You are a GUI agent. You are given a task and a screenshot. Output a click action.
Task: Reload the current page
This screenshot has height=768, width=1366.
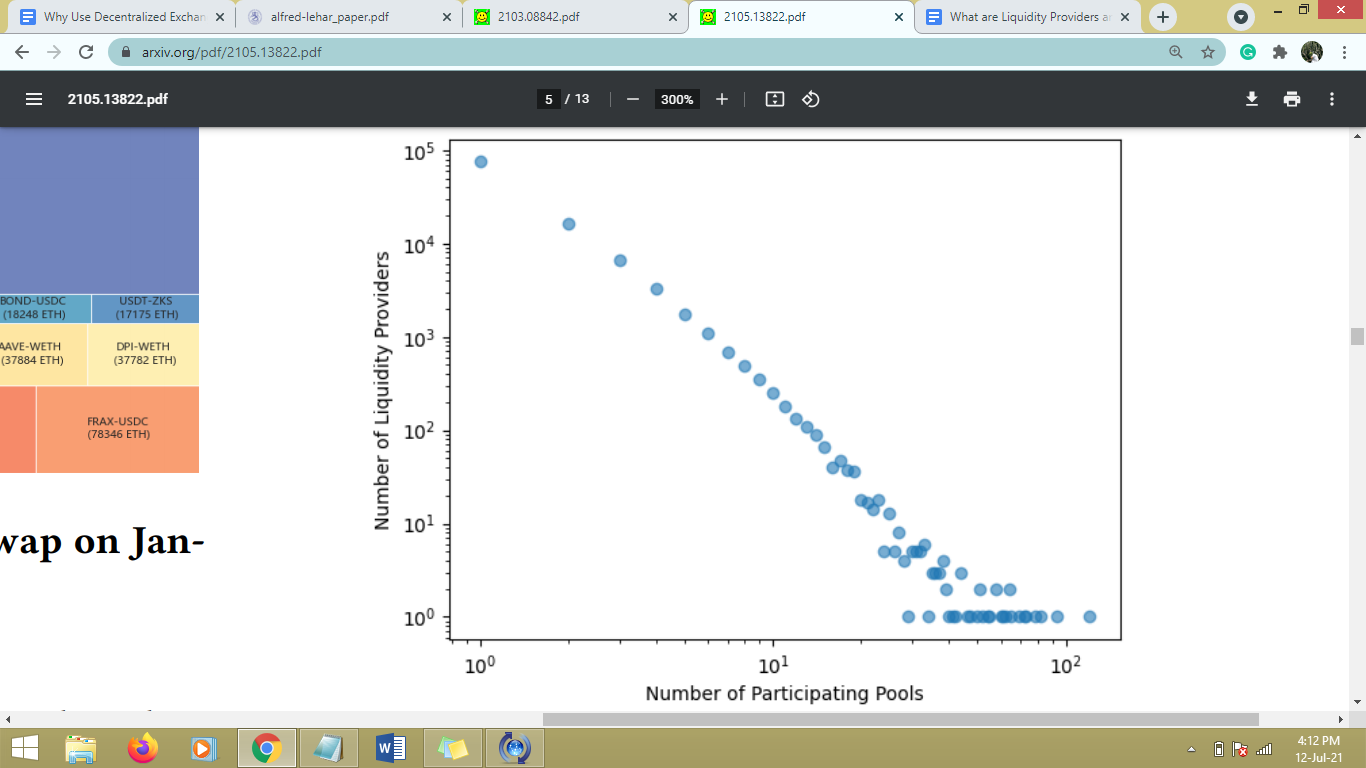click(86, 52)
